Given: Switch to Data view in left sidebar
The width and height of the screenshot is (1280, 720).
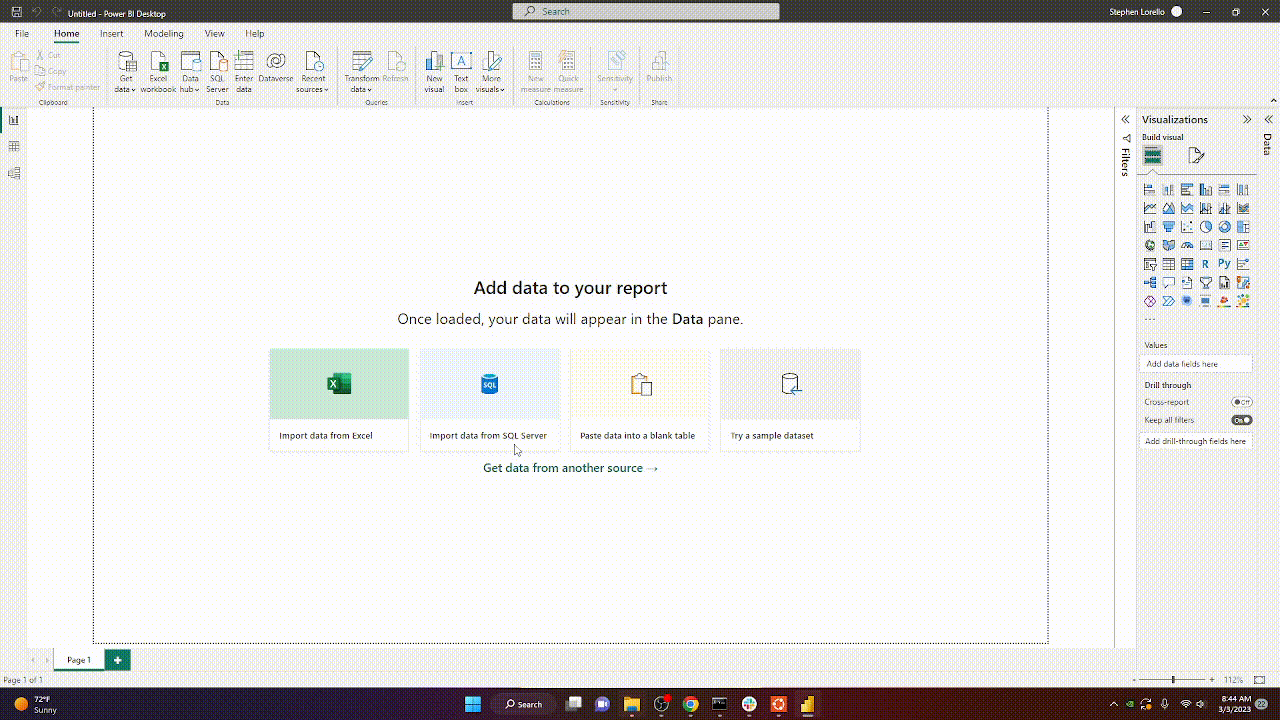Looking at the screenshot, I should click(x=14, y=146).
